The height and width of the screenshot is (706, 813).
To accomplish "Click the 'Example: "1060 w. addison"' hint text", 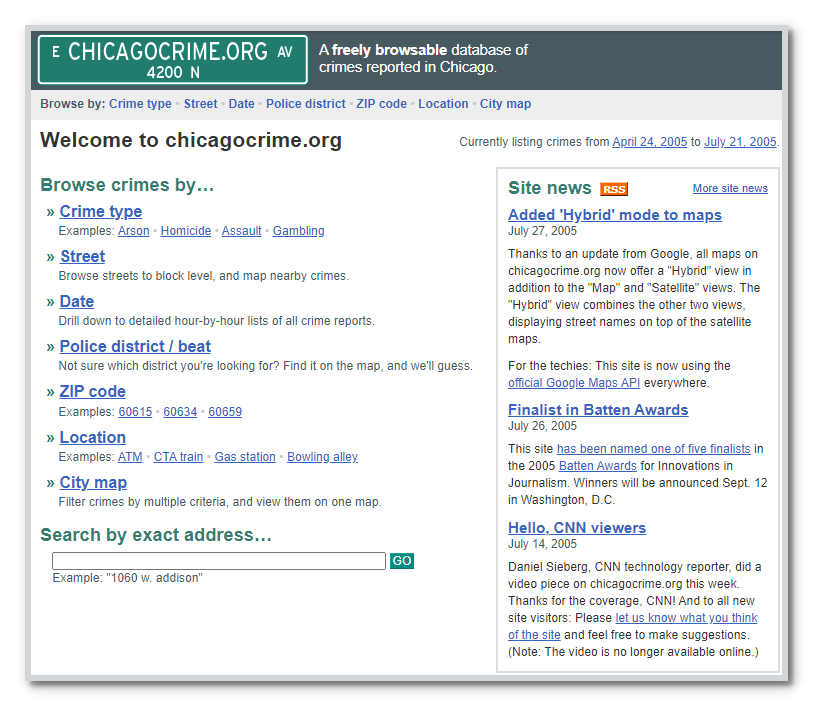I will 128,578.
